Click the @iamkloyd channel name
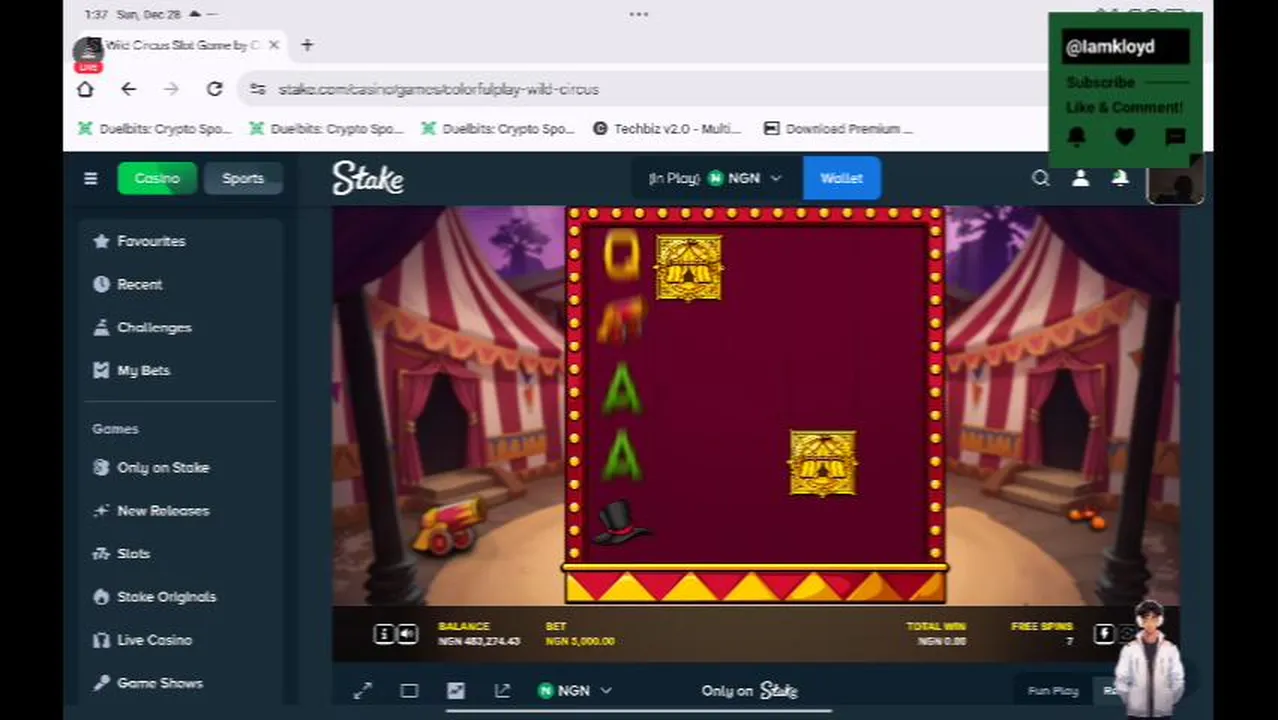1278x720 pixels. pos(1110,47)
